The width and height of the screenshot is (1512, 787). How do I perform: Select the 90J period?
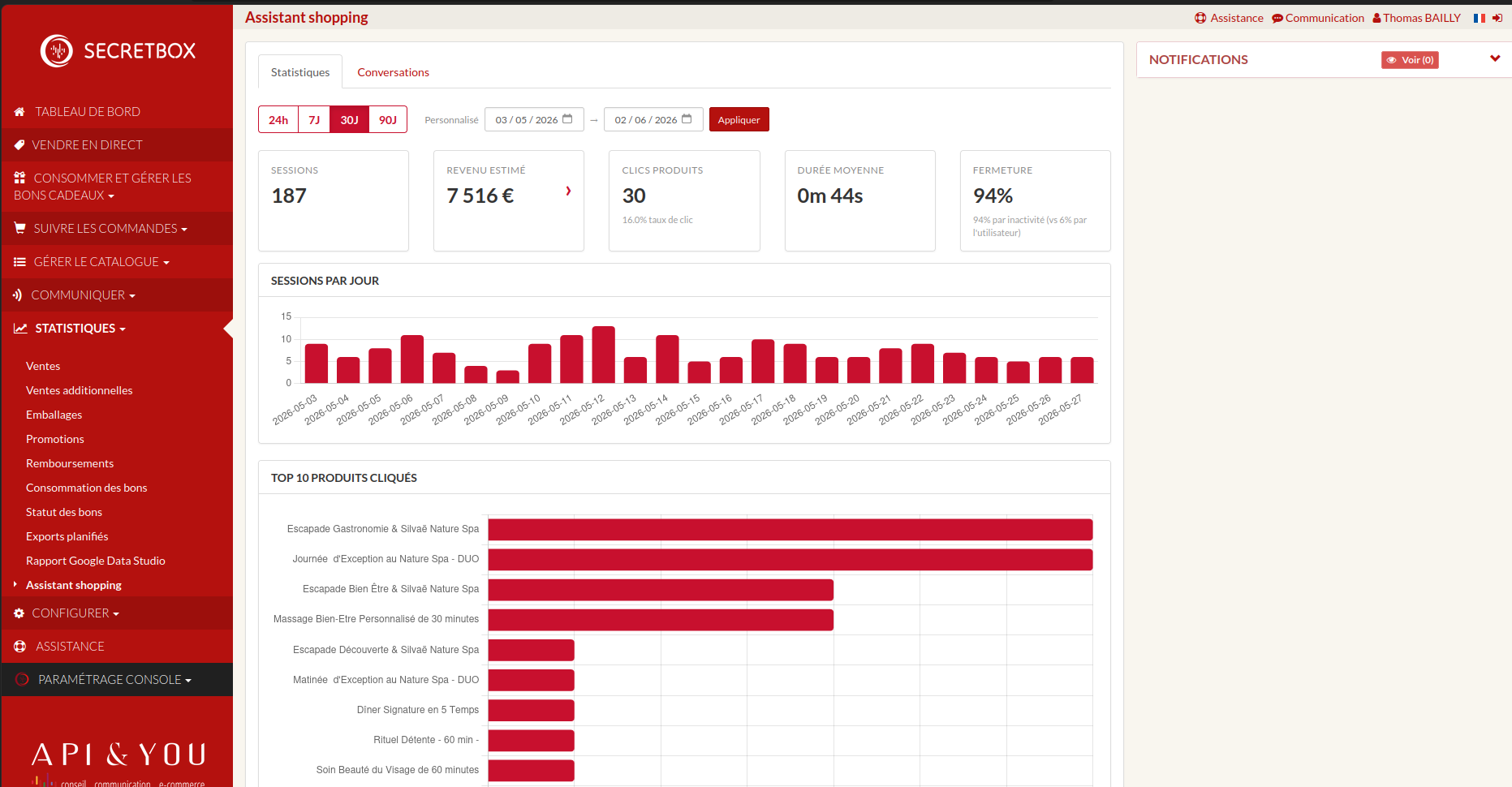(388, 119)
